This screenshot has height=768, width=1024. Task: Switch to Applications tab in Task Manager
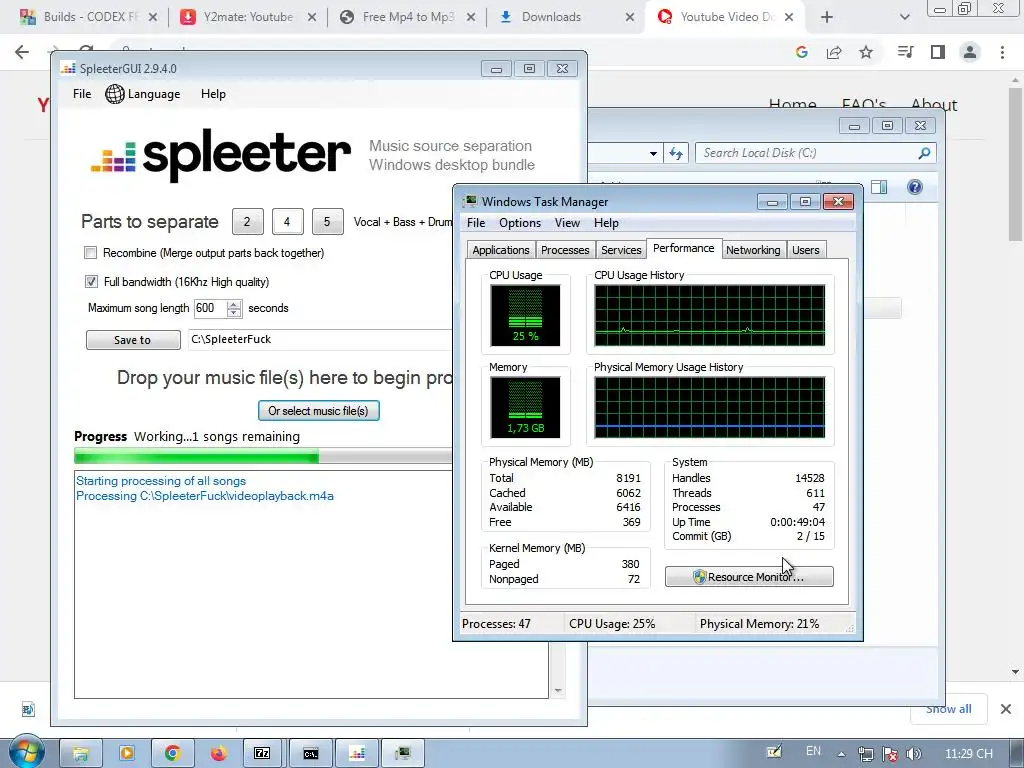tap(501, 250)
